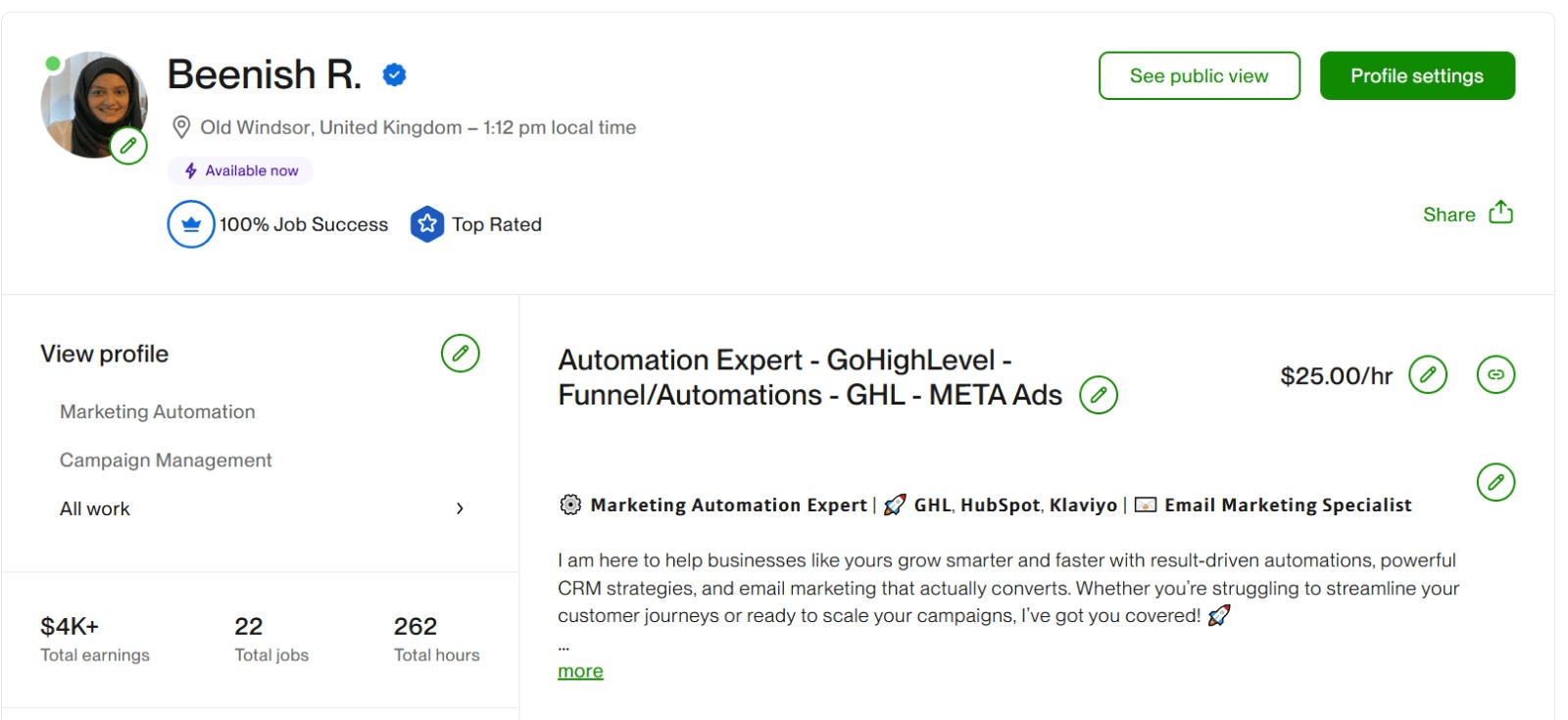Edit hourly rate $25.00/hr pencil icon
This screenshot has width=1568, height=720.
1428,374
